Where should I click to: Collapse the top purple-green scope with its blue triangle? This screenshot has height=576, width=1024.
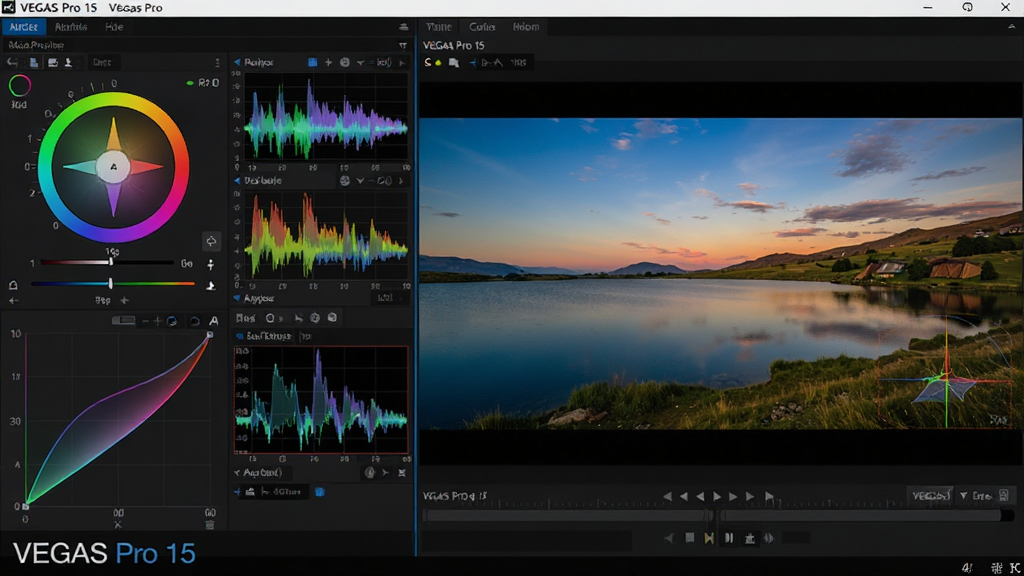click(237, 62)
